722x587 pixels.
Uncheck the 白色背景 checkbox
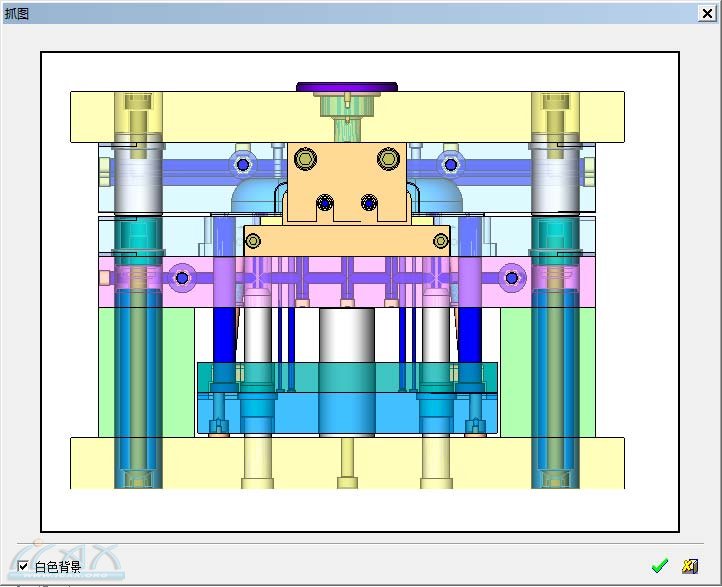(x=24, y=567)
